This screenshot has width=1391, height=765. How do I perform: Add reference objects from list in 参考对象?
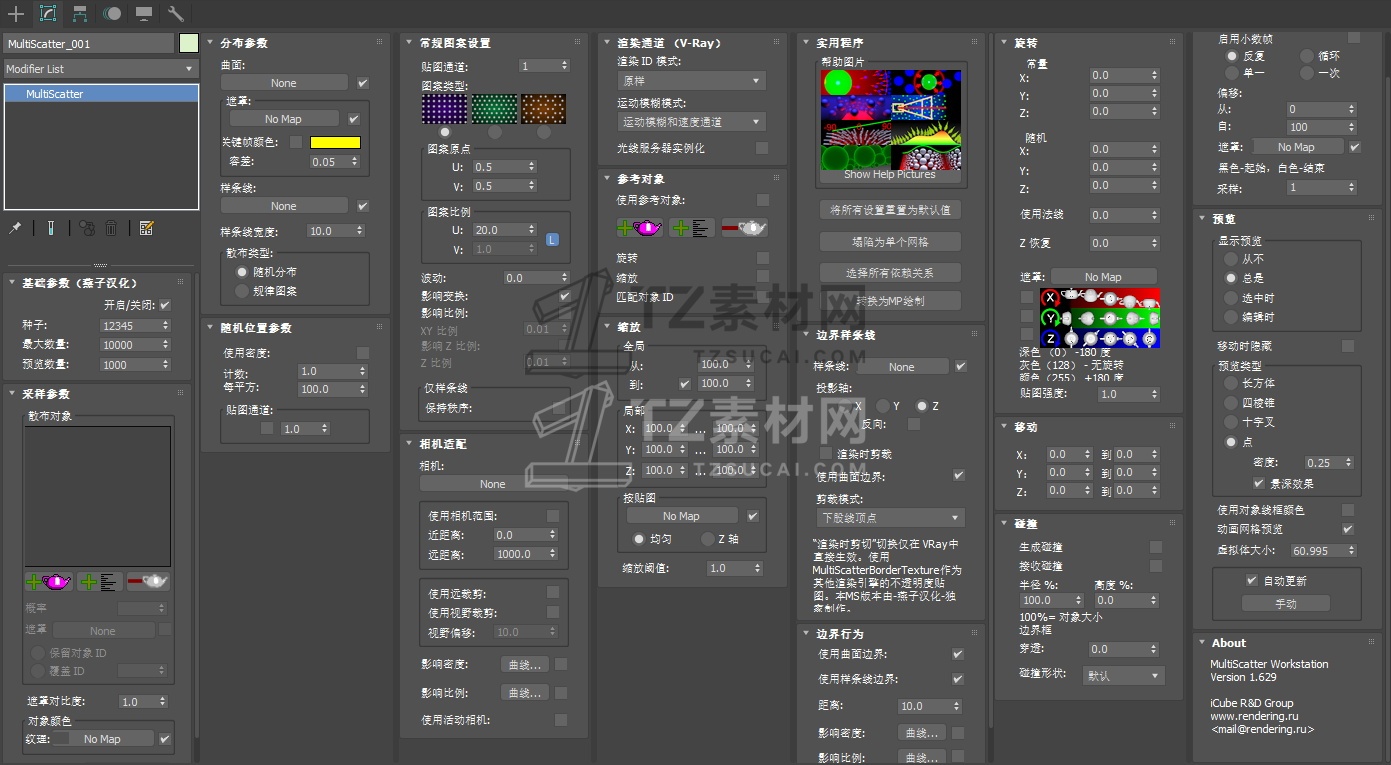tap(693, 227)
